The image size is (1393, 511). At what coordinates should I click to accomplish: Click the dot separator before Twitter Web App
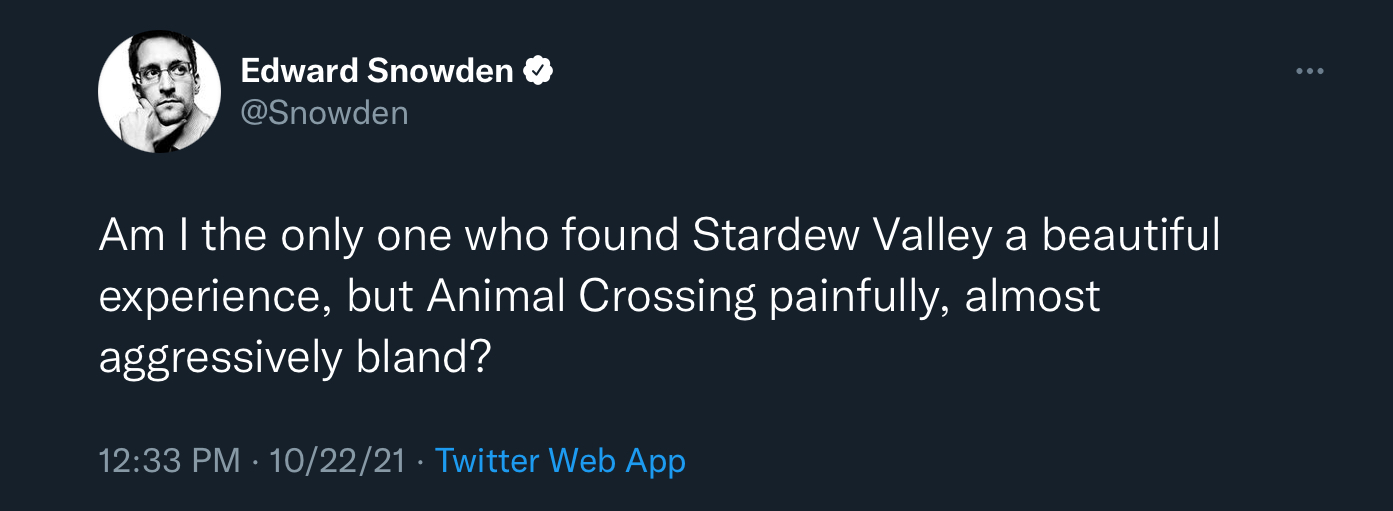click(x=420, y=461)
